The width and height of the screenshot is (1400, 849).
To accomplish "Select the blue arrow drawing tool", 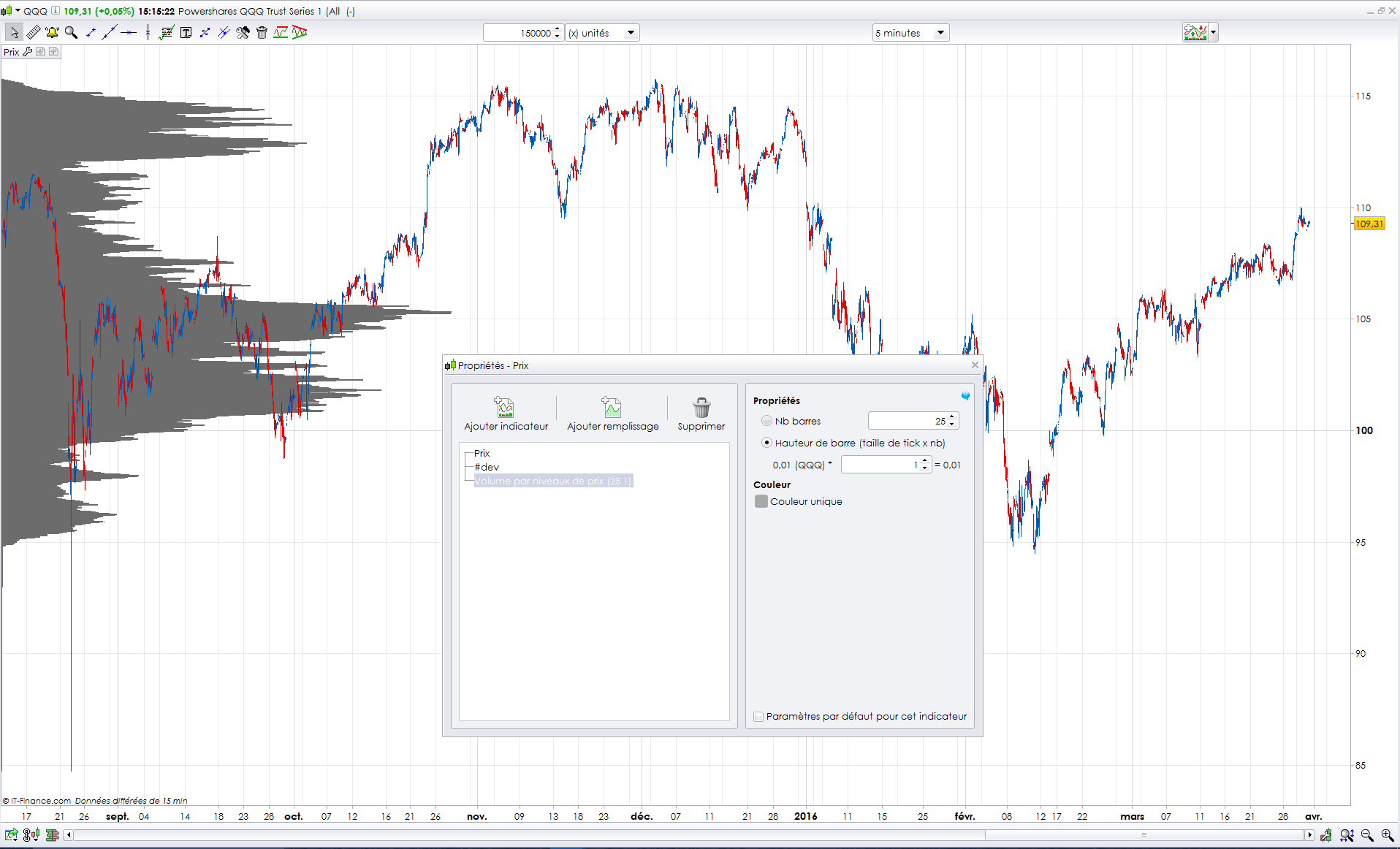I will pos(205,32).
